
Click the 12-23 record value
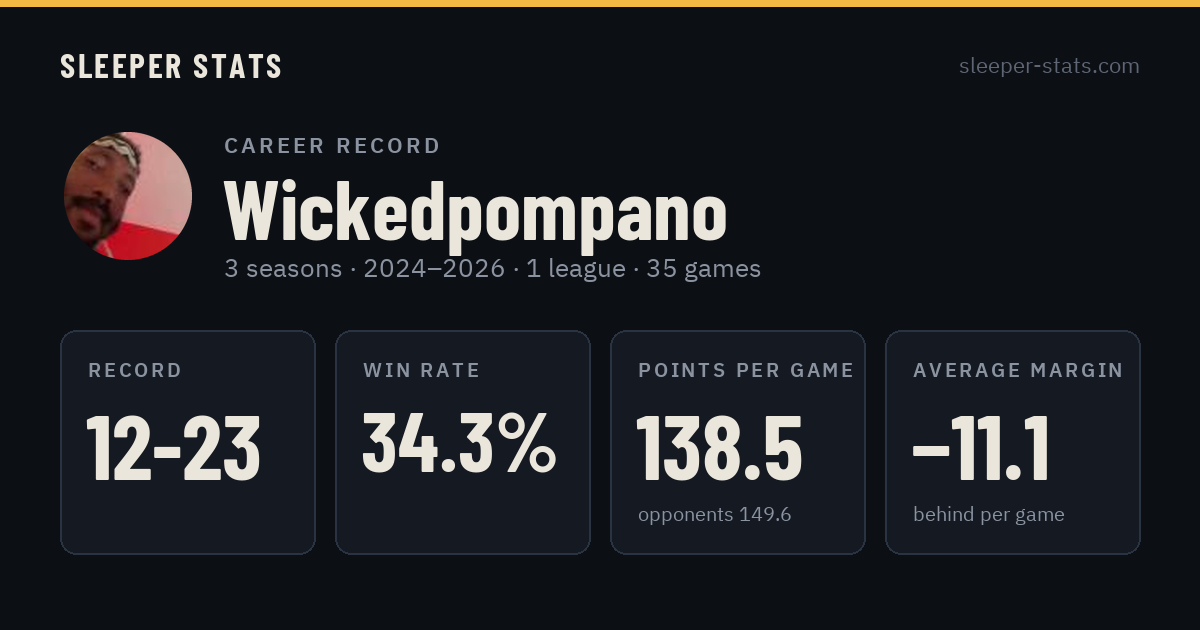tap(174, 447)
